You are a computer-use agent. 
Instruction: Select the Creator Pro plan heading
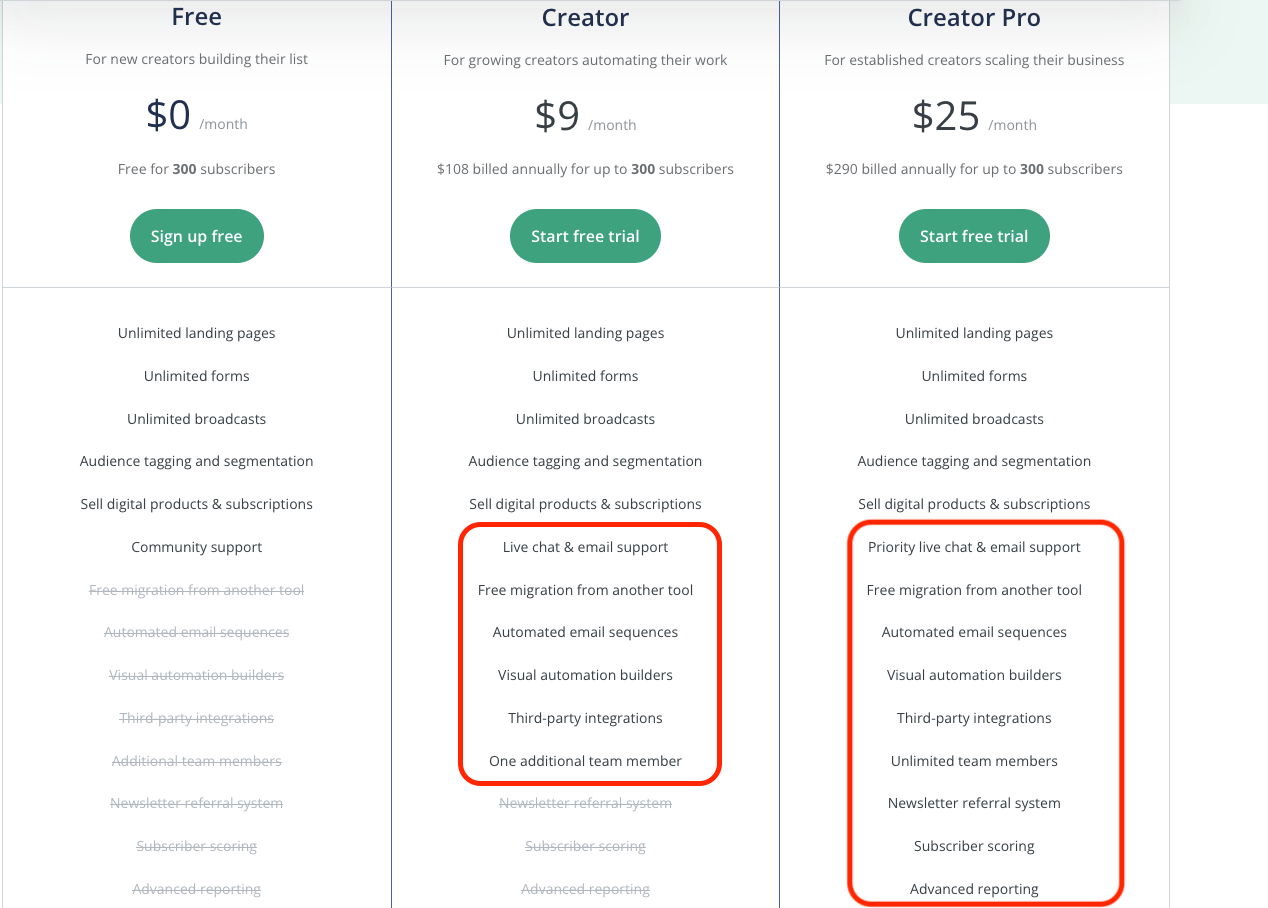[x=974, y=17]
